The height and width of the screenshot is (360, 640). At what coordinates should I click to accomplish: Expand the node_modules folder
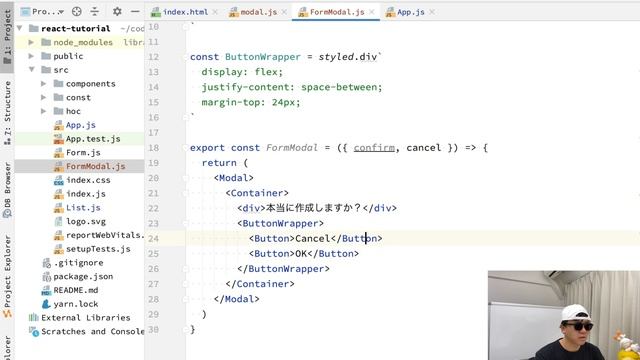(31, 42)
